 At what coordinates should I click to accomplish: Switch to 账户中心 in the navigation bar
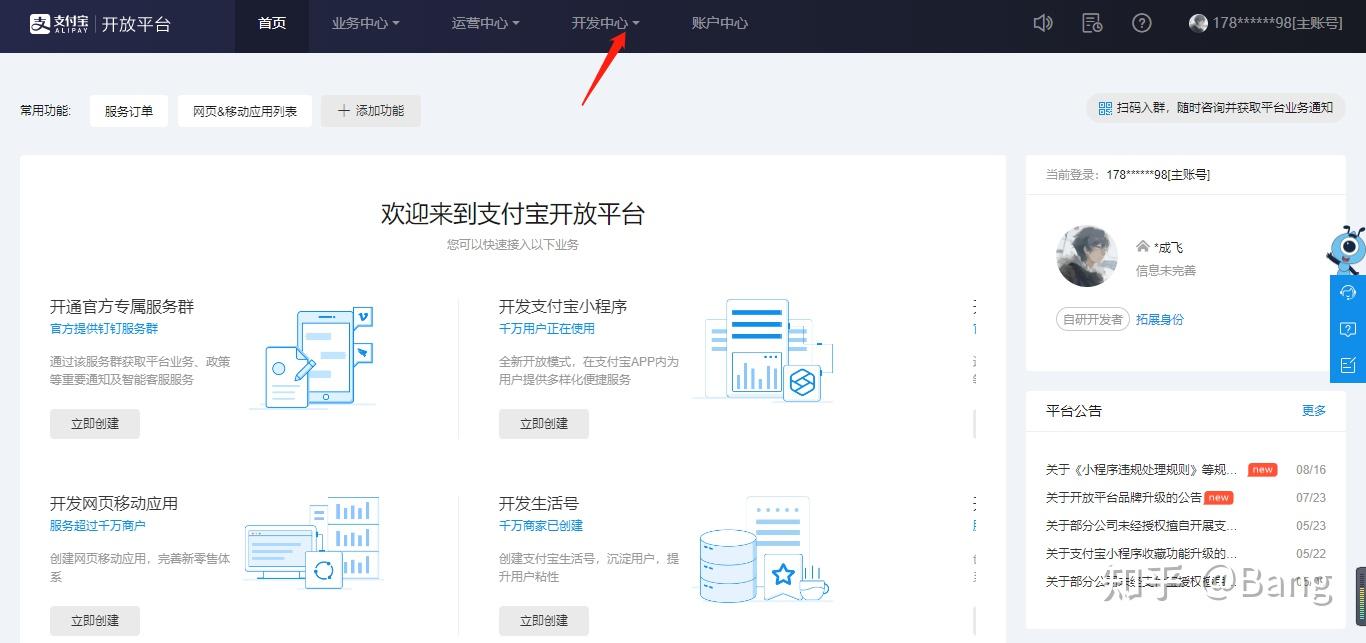click(719, 22)
